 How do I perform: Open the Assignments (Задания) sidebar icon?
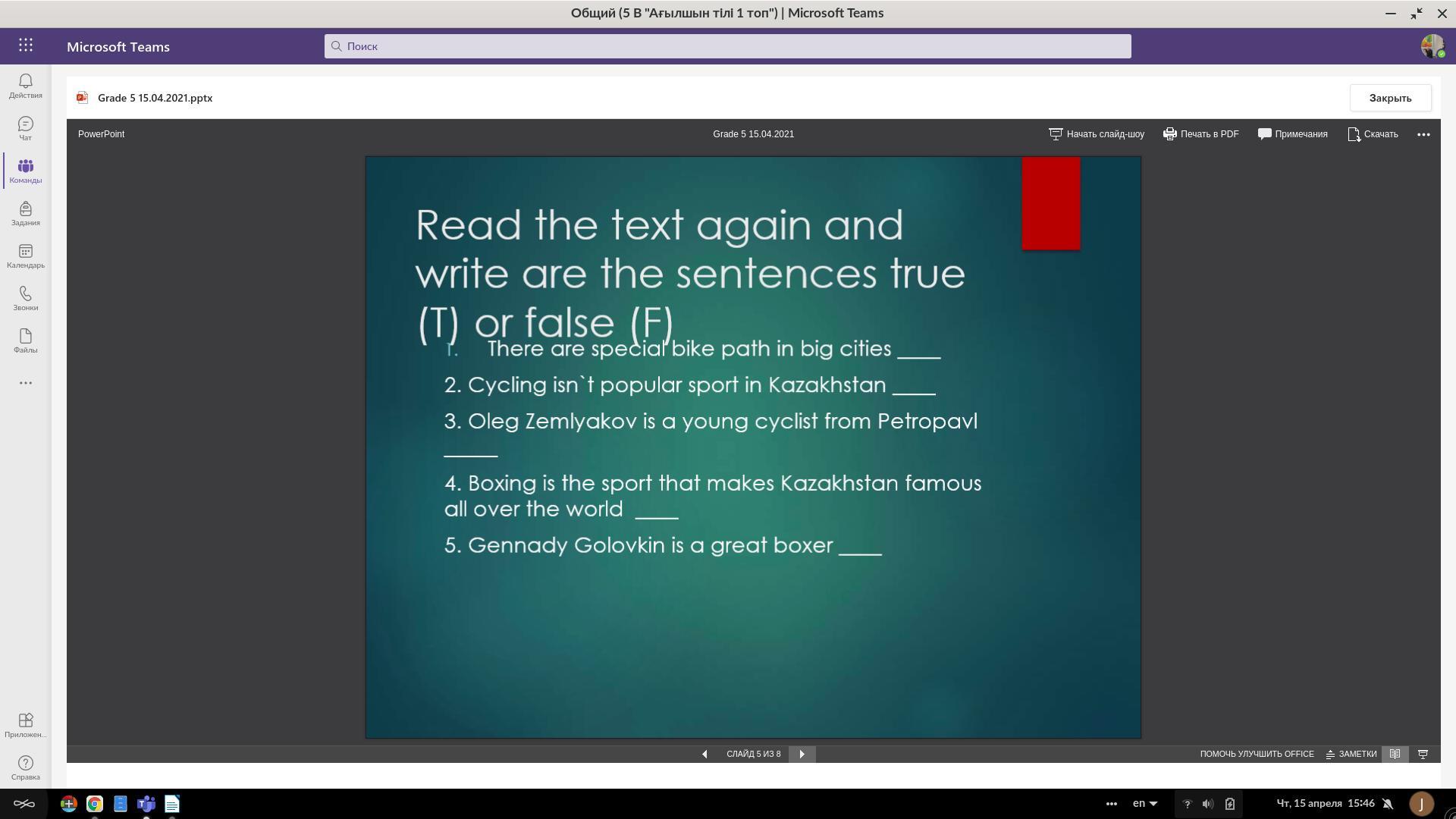click(25, 213)
